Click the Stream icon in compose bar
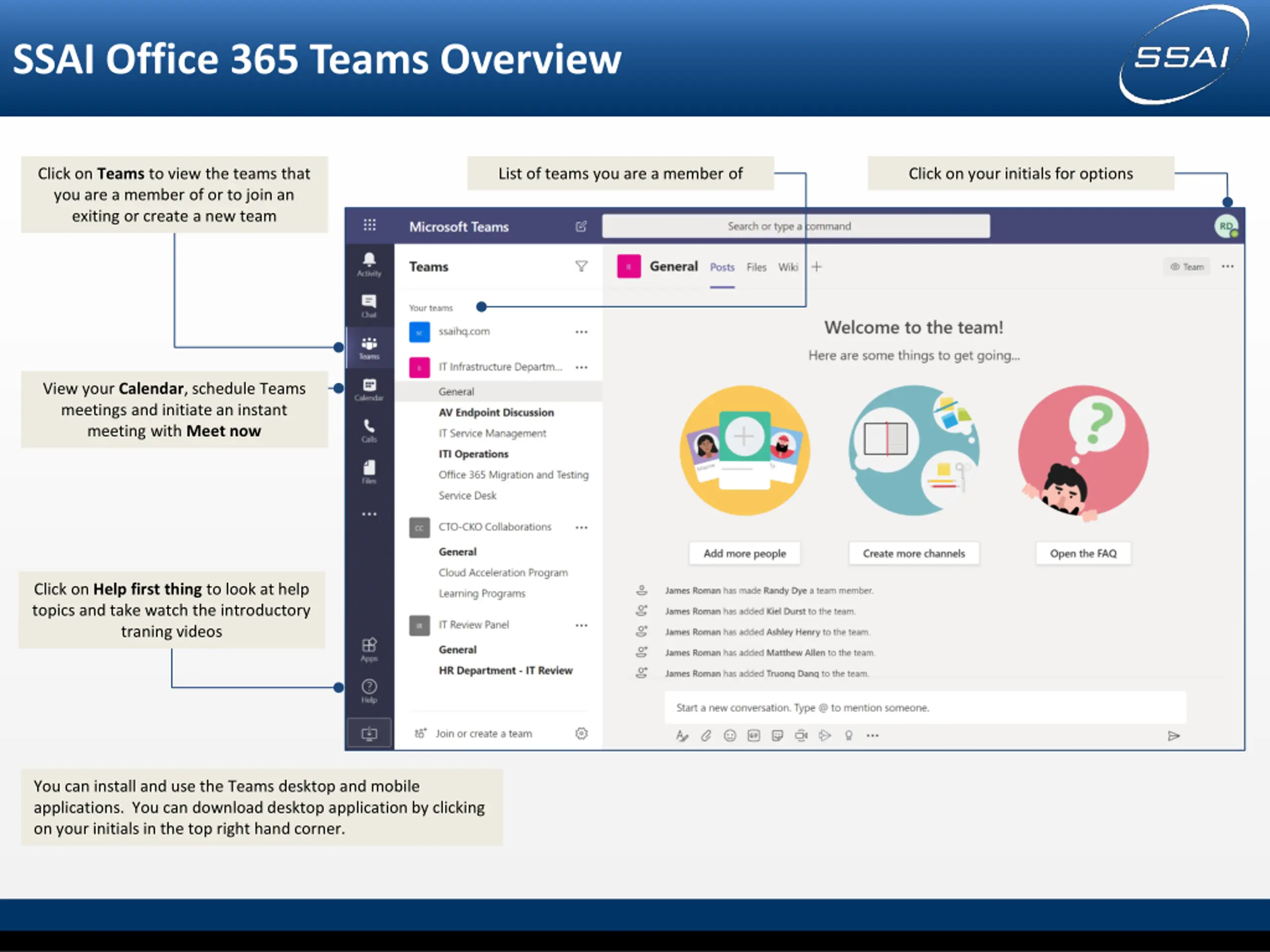This screenshot has height=952, width=1270. [x=825, y=736]
